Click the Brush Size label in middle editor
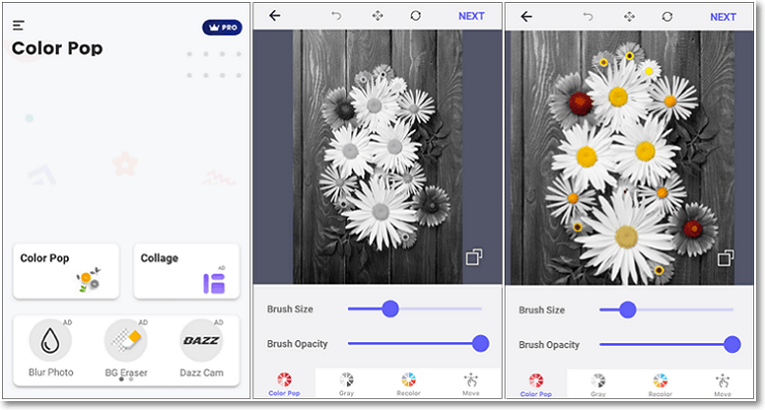The width and height of the screenshot is (765, 410). tap(290, 309)
